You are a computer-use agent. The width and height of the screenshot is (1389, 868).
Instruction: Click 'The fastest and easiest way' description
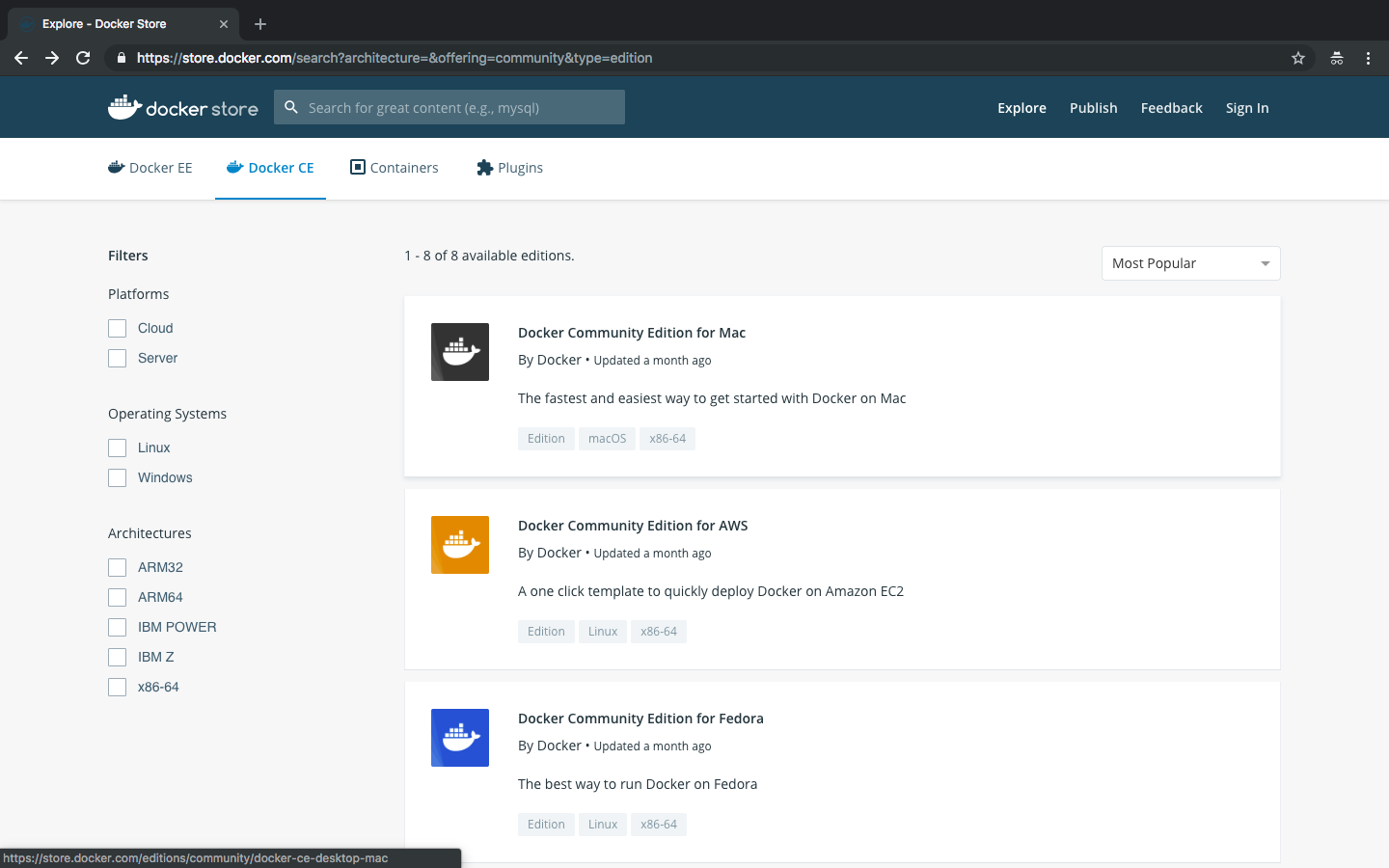coord(712,398)
